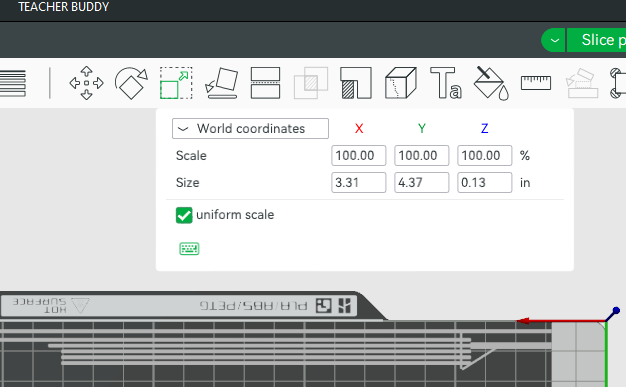Choose the Lay on Face tool
Image resolution: width=626 pixels, height=387 pixels.
point(222,83)
